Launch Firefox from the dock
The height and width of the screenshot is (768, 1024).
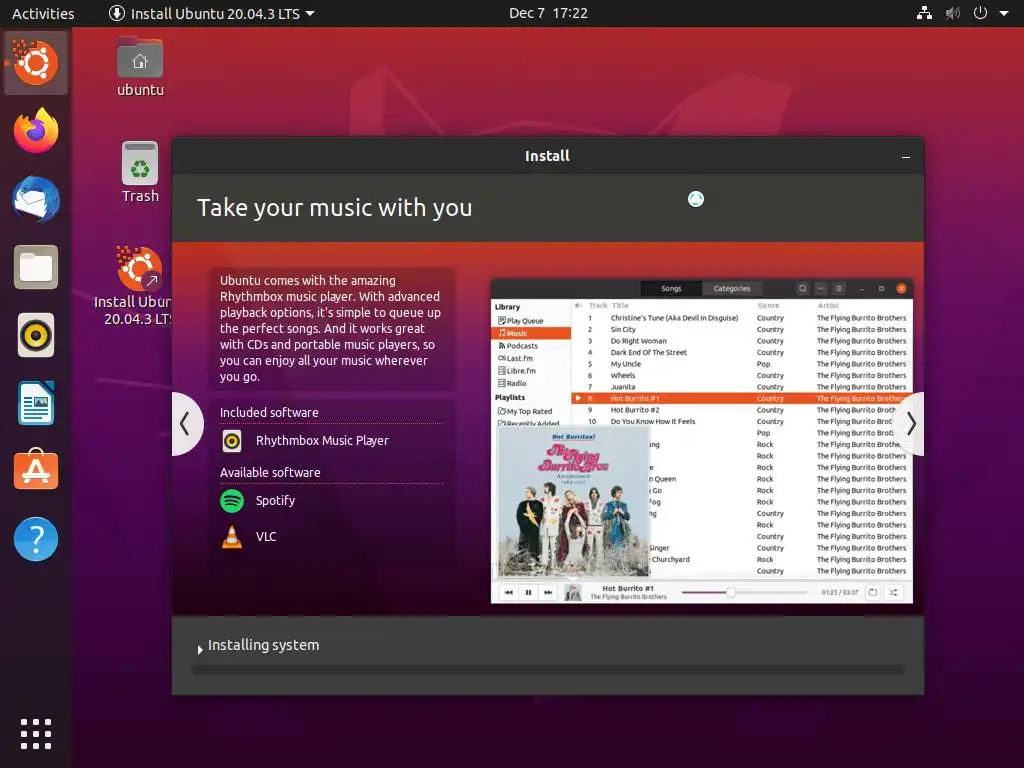pyautogui.click(x=36, y=131)
